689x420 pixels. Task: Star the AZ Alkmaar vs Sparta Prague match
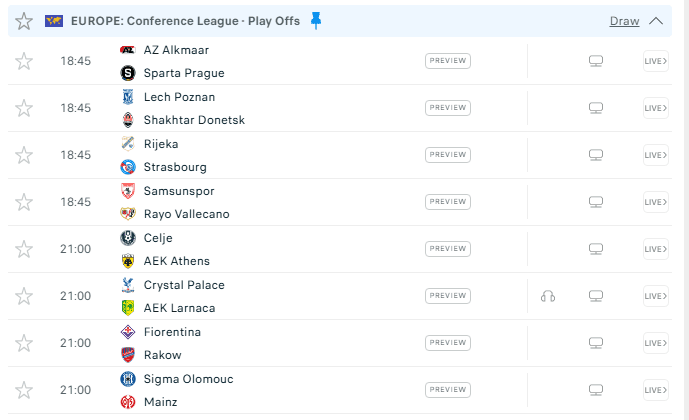(24, 61)
